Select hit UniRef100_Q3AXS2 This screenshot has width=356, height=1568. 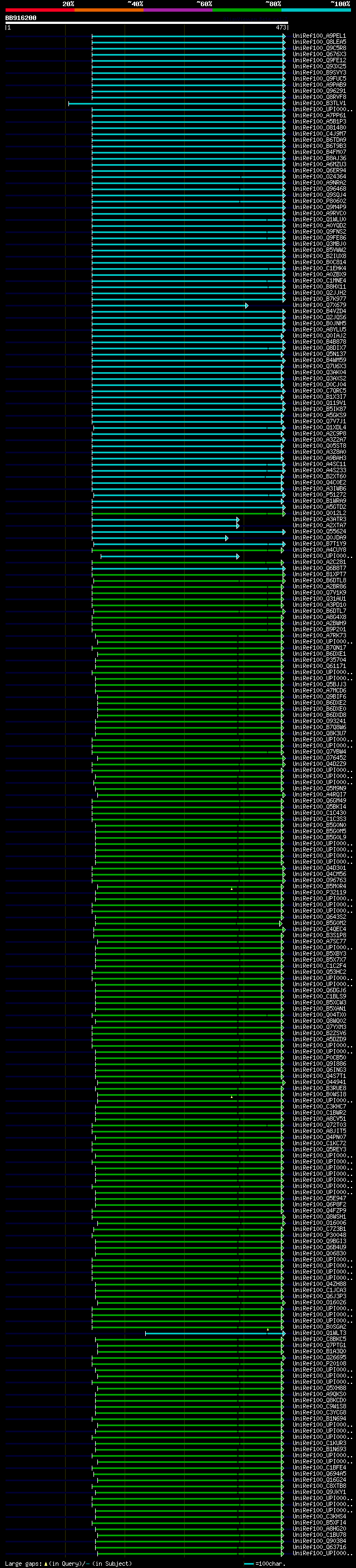[319, 379]
